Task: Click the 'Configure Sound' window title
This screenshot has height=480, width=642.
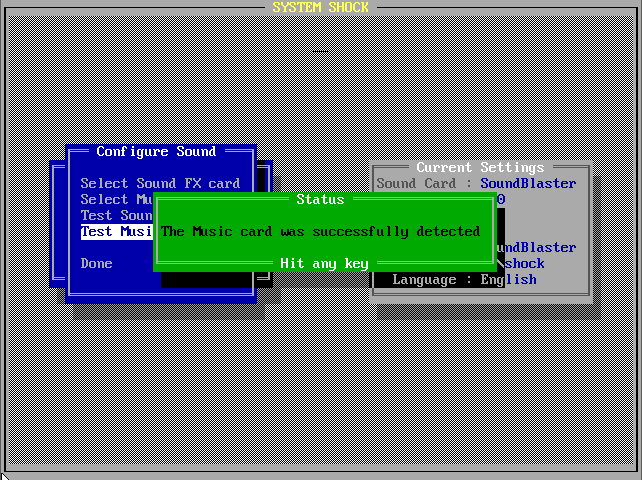Action: pyautogui.click(x=156, y=152)
